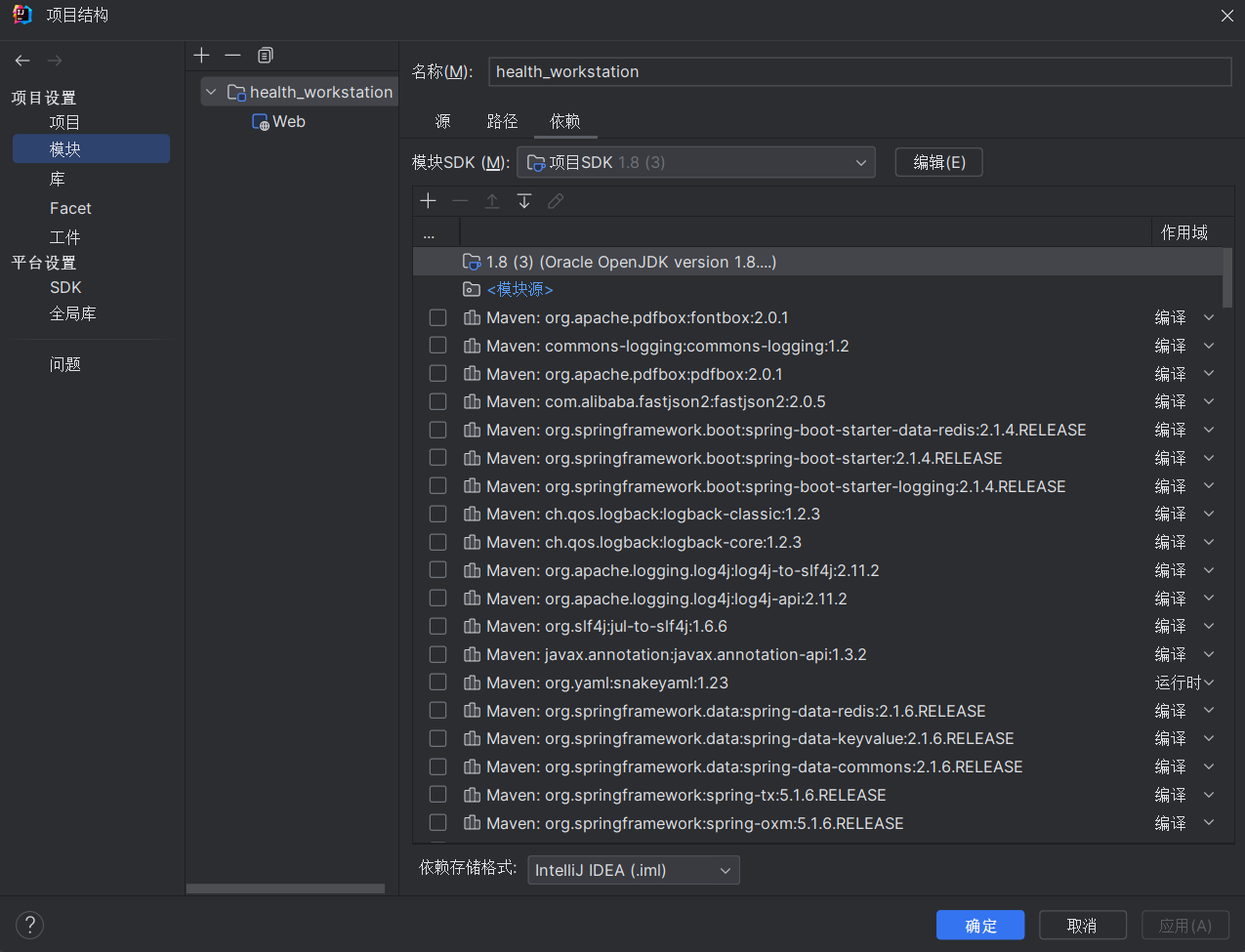Open 项目 in project settings

pyautogui.click(x=64, y=122)
